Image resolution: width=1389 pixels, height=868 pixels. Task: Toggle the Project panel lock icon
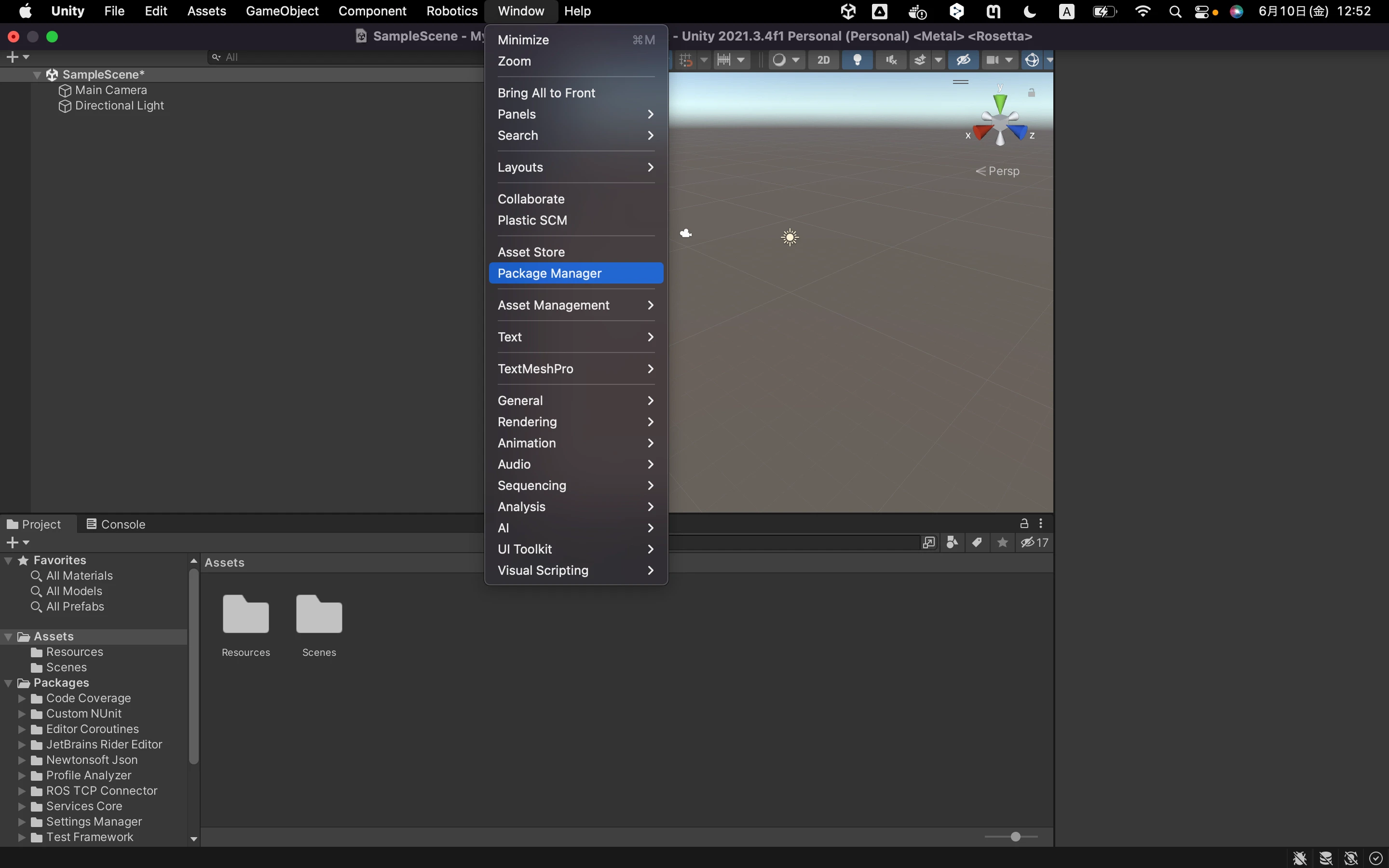(1024, 524)
